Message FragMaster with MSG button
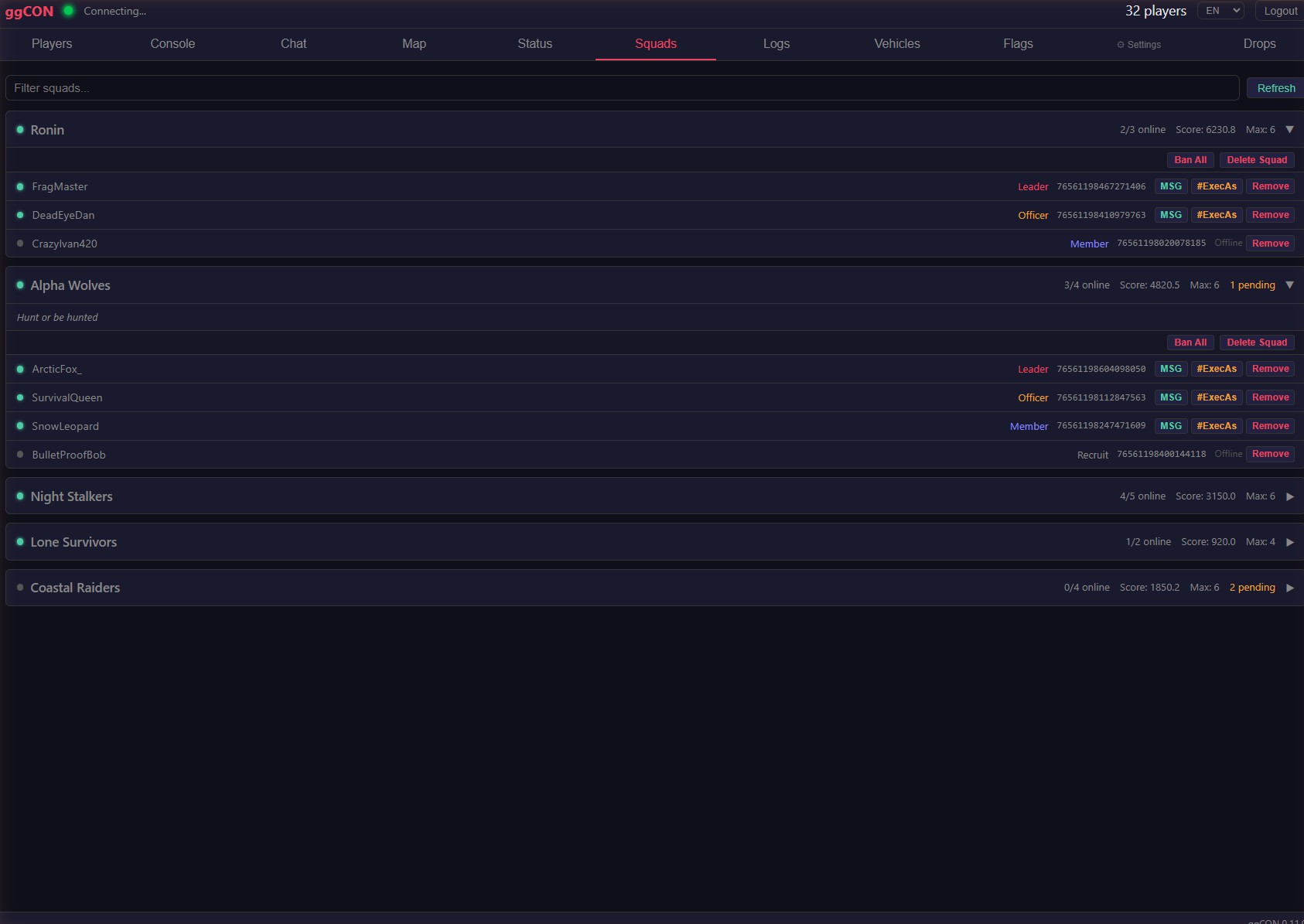1304x924 pixels. pos(1171,186)
